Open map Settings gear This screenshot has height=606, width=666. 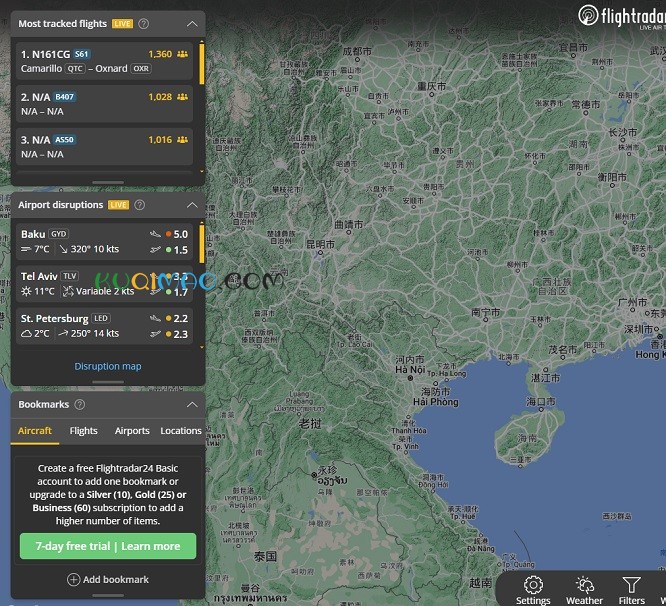tap(533, 590)
